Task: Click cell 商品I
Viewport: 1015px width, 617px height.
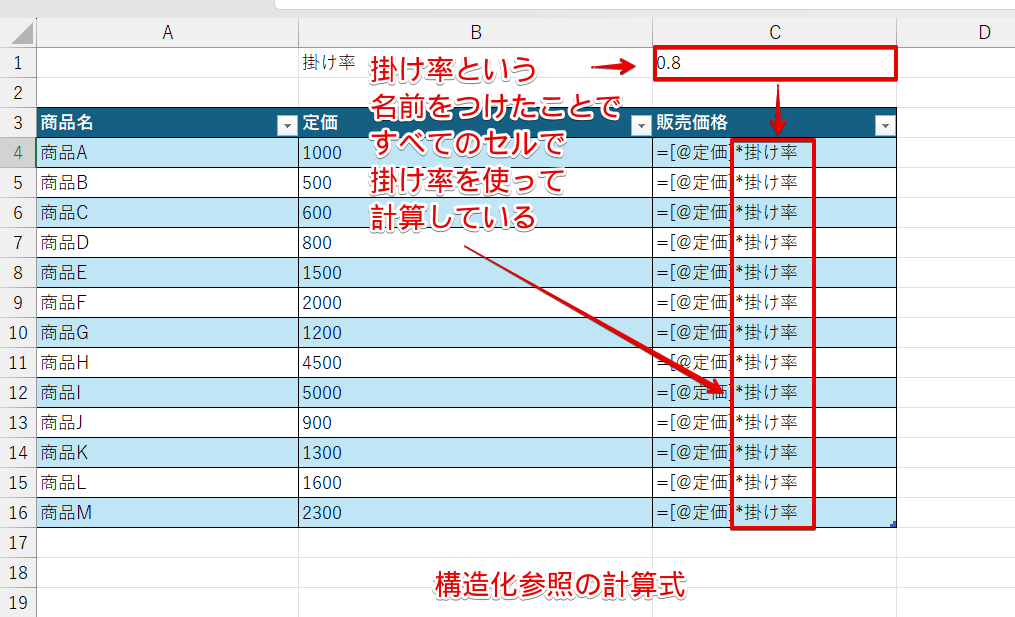Action: tap(168, 392)
